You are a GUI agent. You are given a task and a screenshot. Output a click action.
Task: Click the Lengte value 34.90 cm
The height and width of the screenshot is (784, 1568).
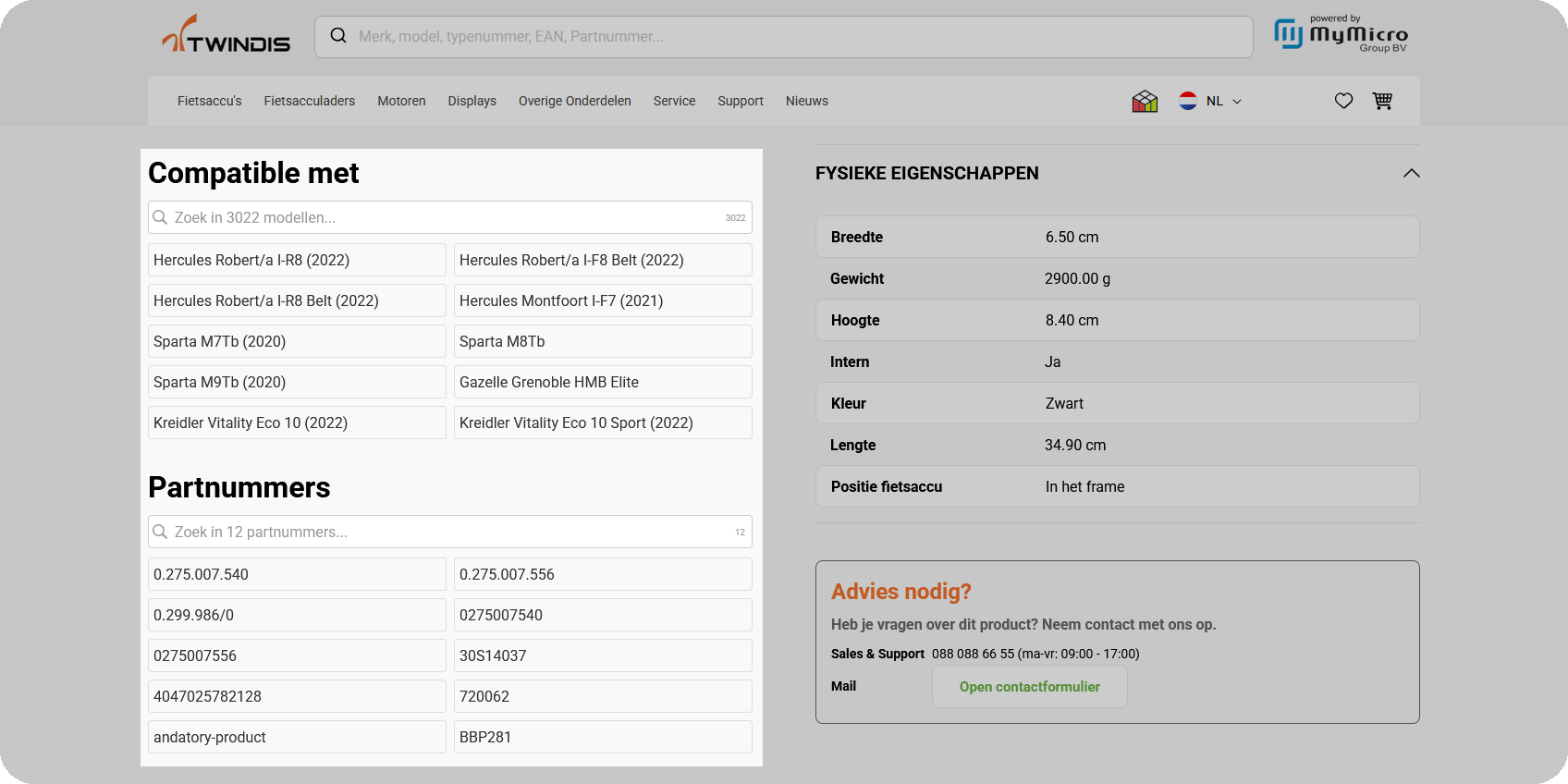point(1075,445)
